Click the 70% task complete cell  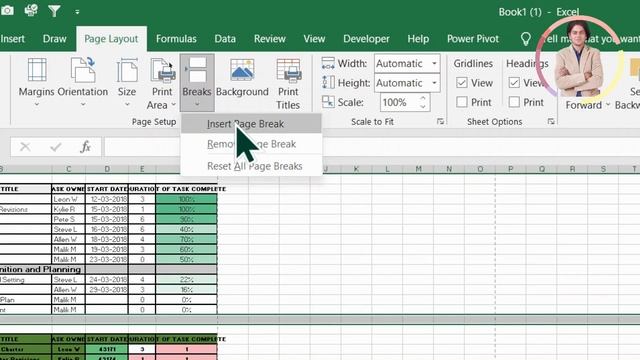[x=186, y=239]
